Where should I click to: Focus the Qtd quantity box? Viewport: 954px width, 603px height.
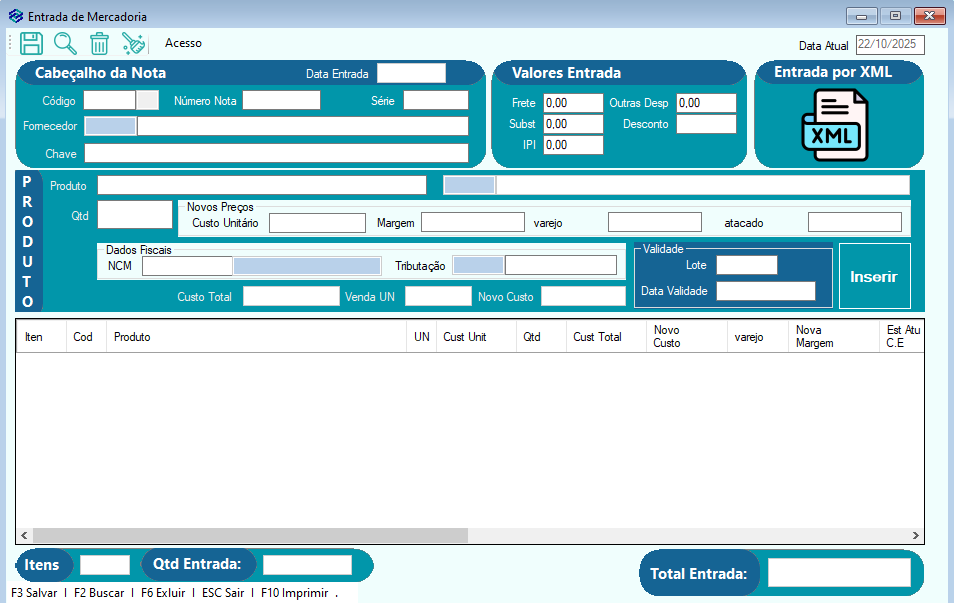click(x=135, y=214)
